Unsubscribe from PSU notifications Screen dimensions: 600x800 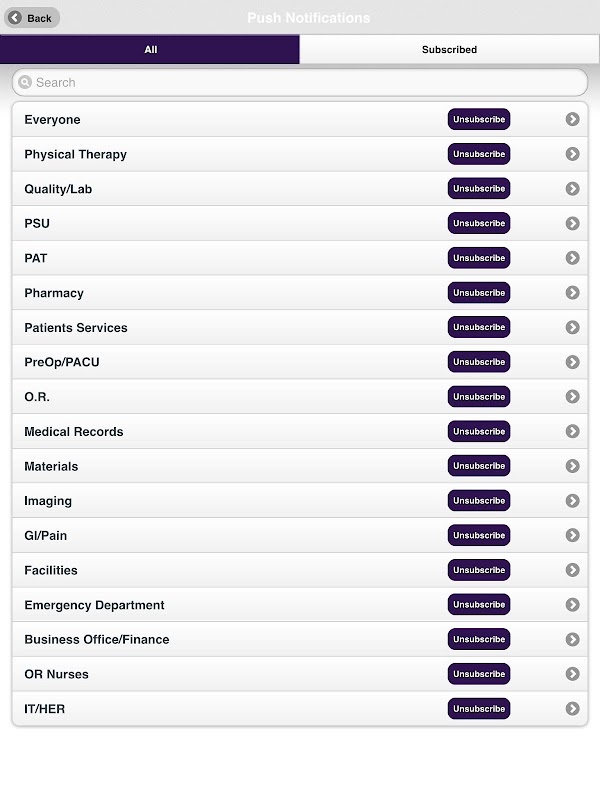point(479,224)
